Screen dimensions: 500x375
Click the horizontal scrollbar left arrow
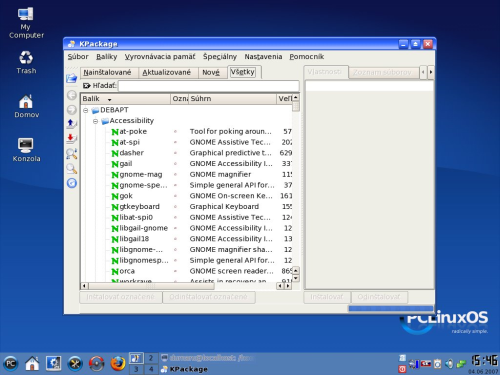pyautogui.click(x=84, y=286)
